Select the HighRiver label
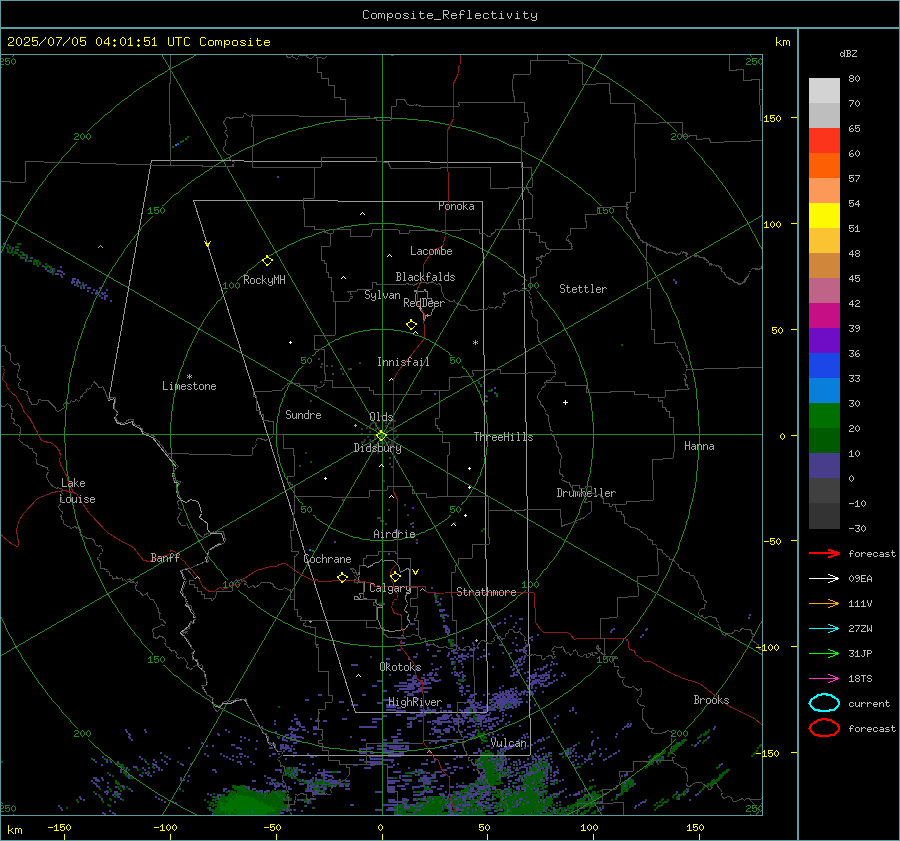 pos(415,702)
